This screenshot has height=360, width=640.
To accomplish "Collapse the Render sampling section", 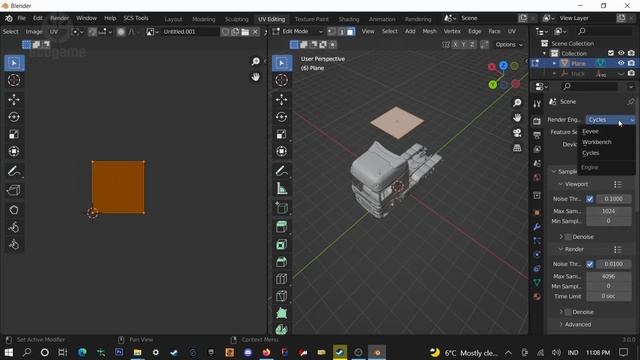I will tap(560, 249).
